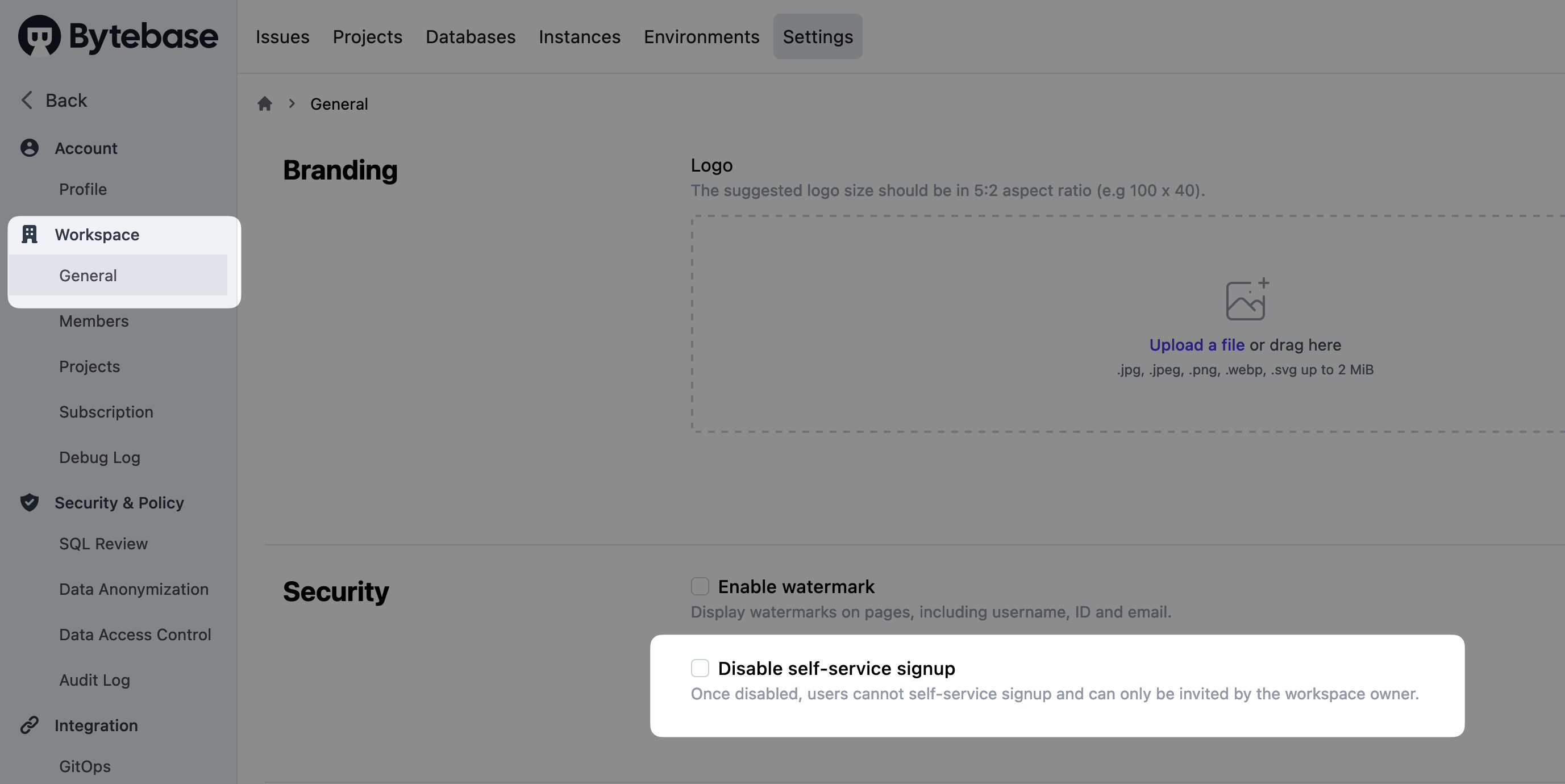The width and height of the screenshot is (1565, 784).
Task: Open the GitOps integration settings
Action: [x=85, y=766]
